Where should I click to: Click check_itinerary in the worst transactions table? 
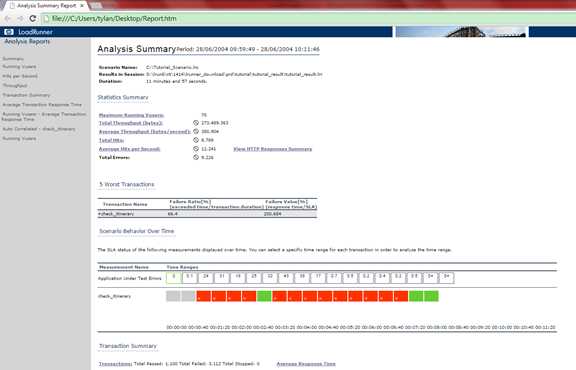pyautogui.click(x=116, y=214)
